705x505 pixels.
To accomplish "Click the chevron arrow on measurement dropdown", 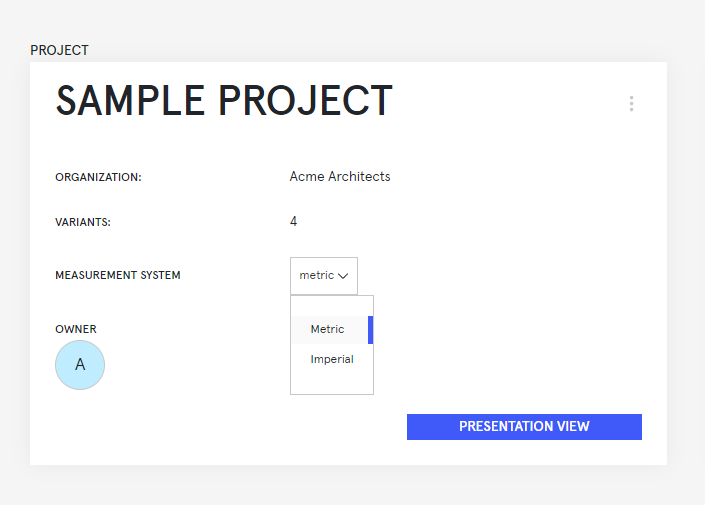I will (x=344, y=276).
